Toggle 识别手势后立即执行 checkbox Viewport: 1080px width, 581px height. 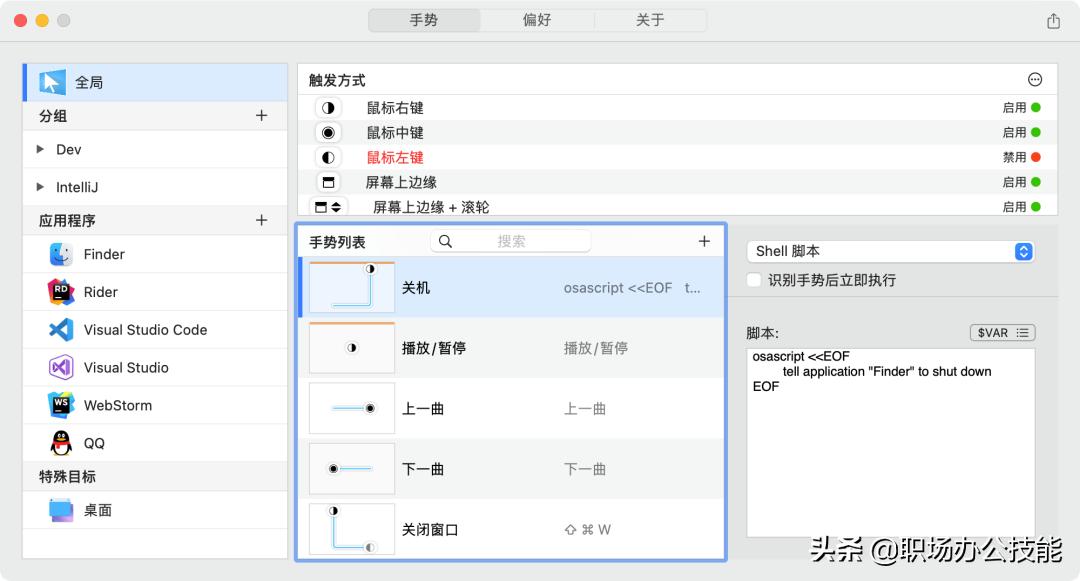click(752, 280)
